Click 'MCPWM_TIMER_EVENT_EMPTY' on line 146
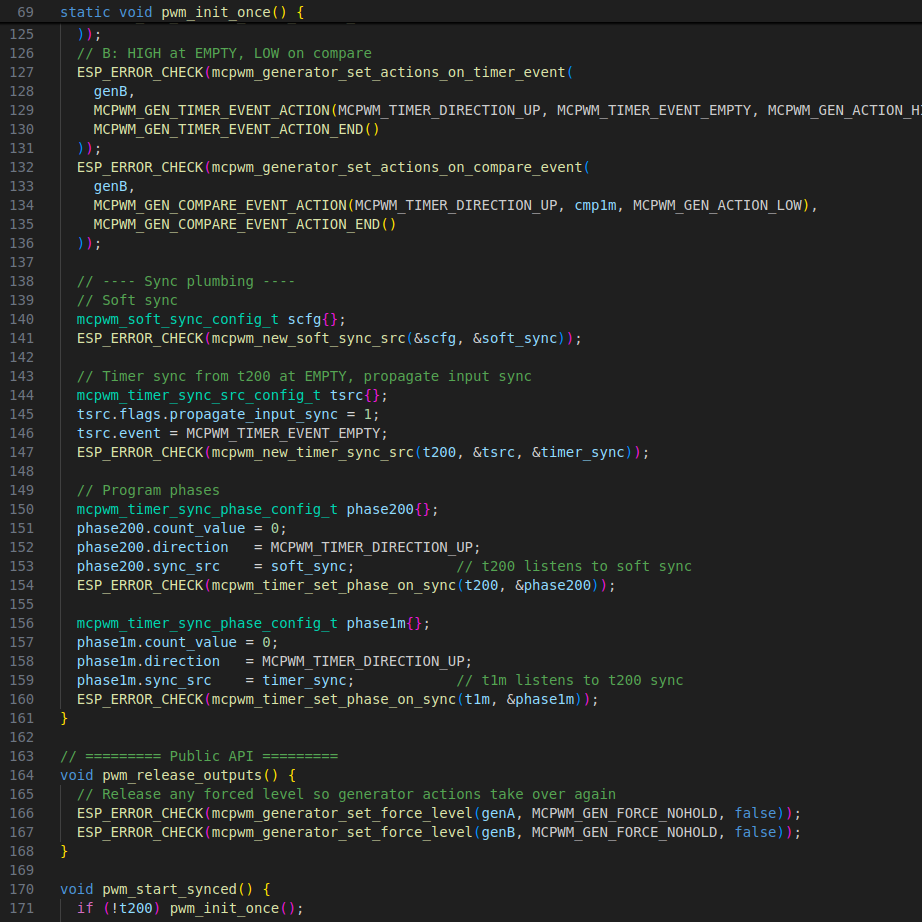The height and width of the screenshot is (922, 922). pos(283,433)
